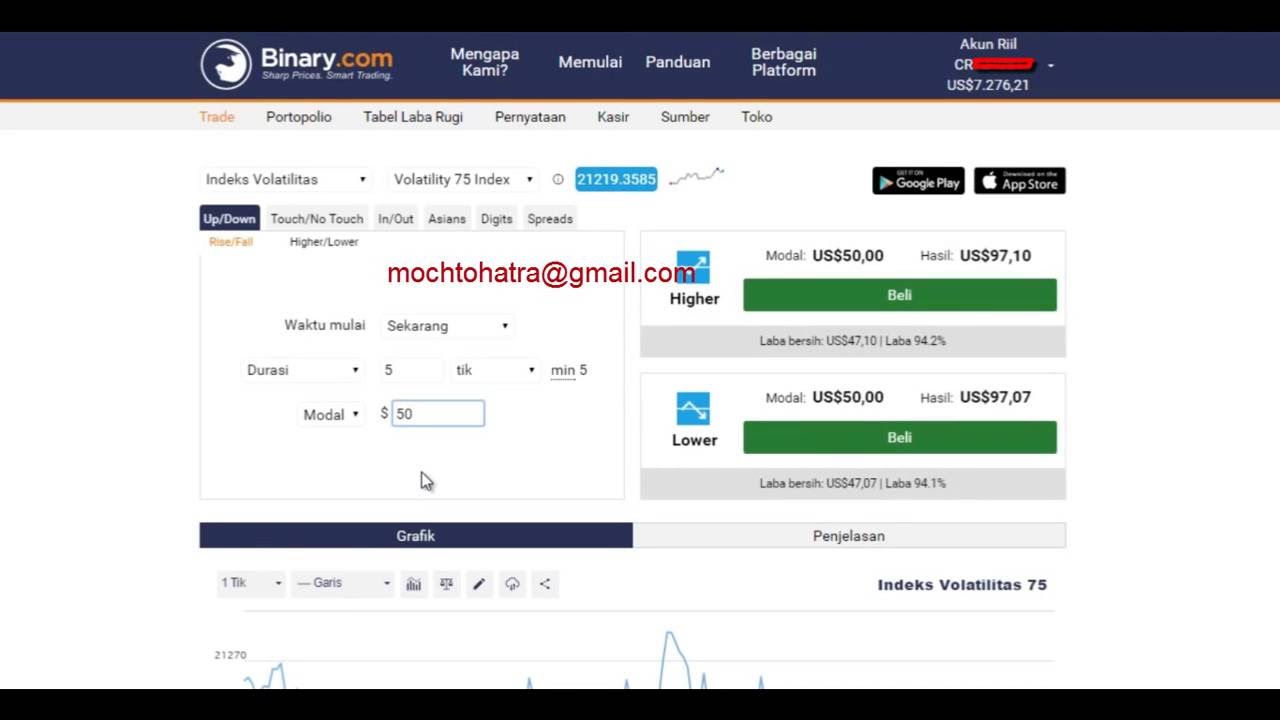
Task: Switch to In/Out tab
Action: pyautogui.click(x=396, y=219)
